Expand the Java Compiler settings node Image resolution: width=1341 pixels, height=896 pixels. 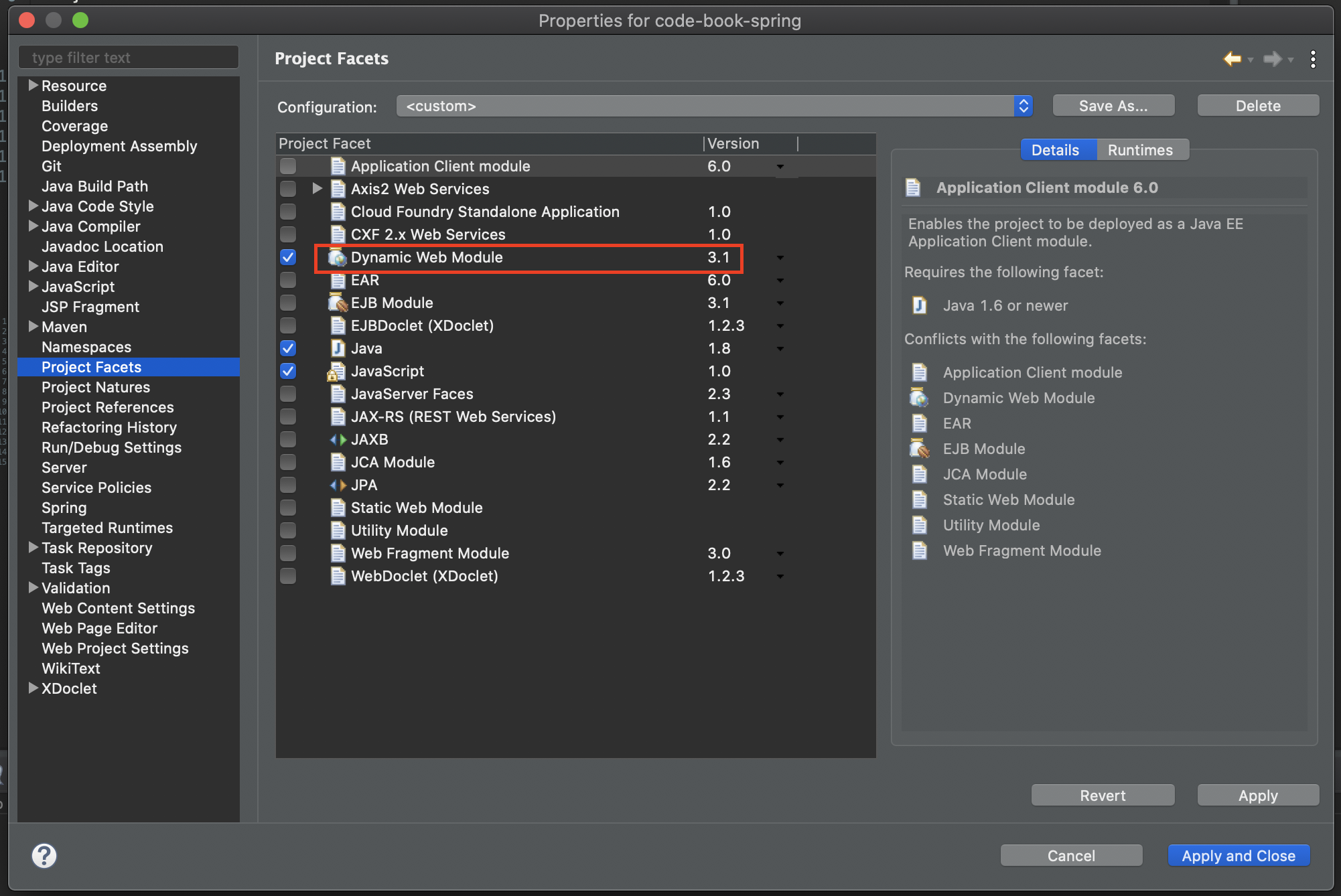[33, 226]
